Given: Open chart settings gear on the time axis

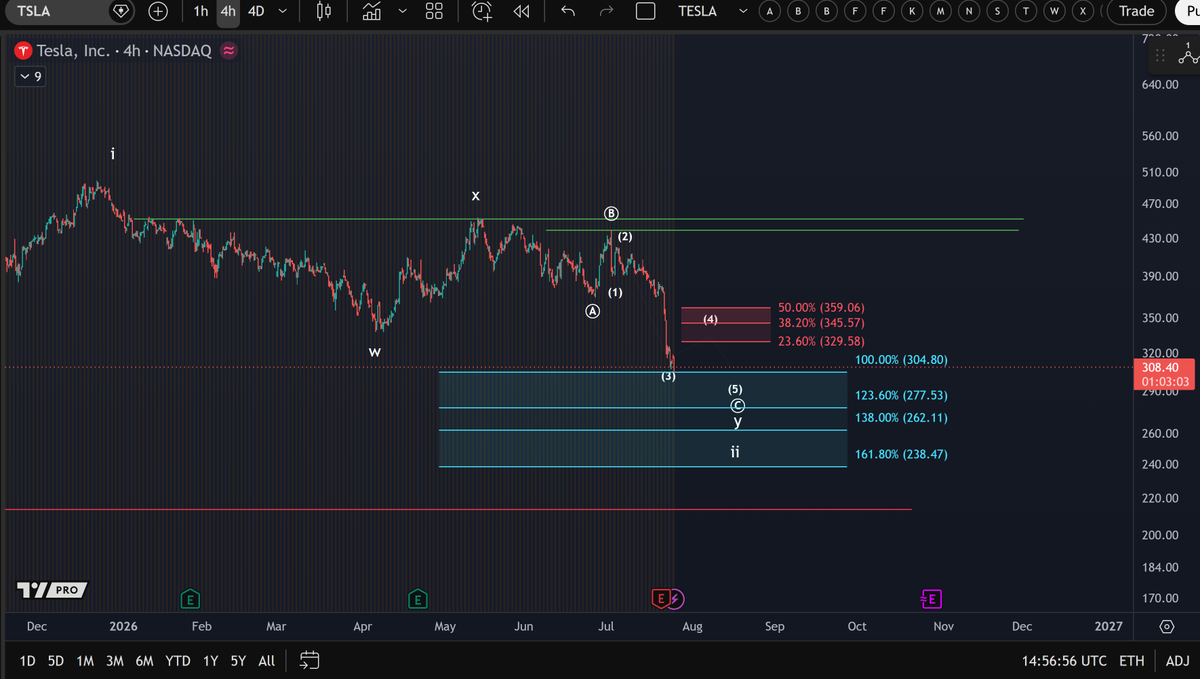Looking at the screenshot, I should (1167, 627).
